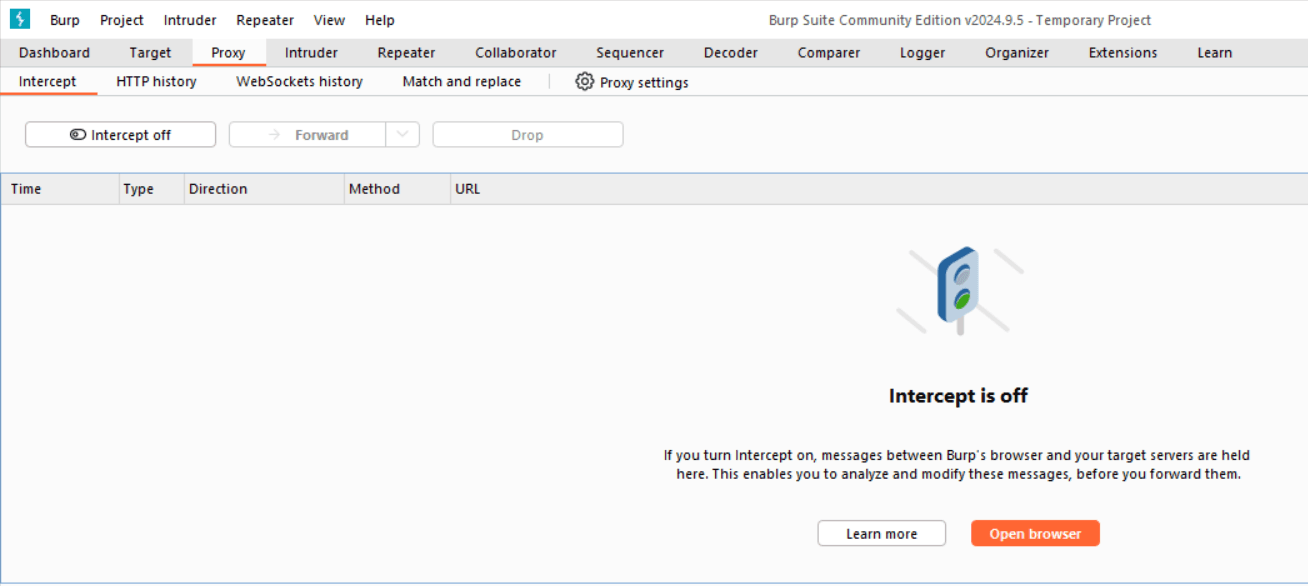Switch to the Dashboard tab
This screenshot has height=586, width=1308.
click(x=54, y=53)
